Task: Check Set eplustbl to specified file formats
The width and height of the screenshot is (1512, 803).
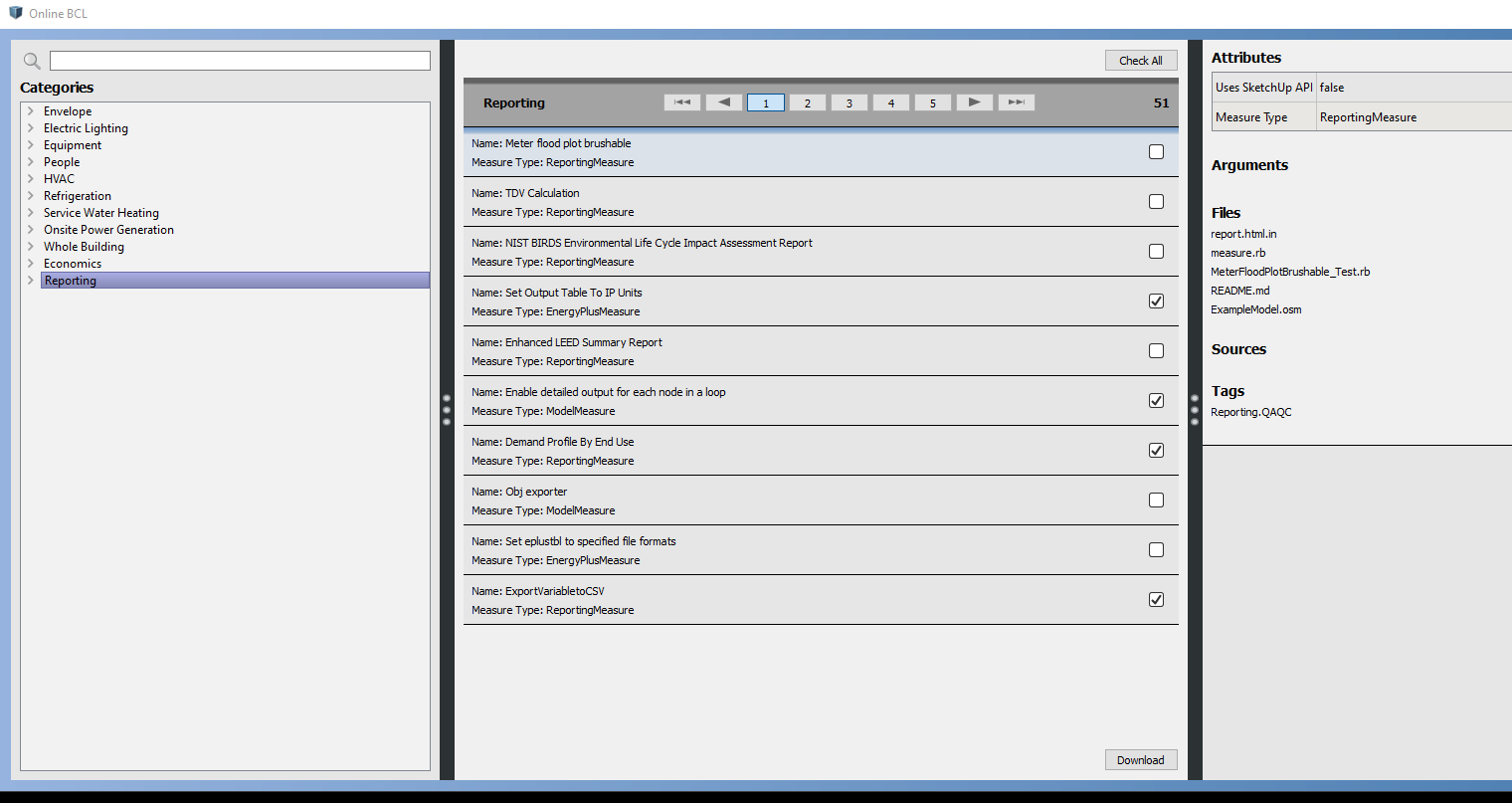Action: click(x=1156, y=550)
